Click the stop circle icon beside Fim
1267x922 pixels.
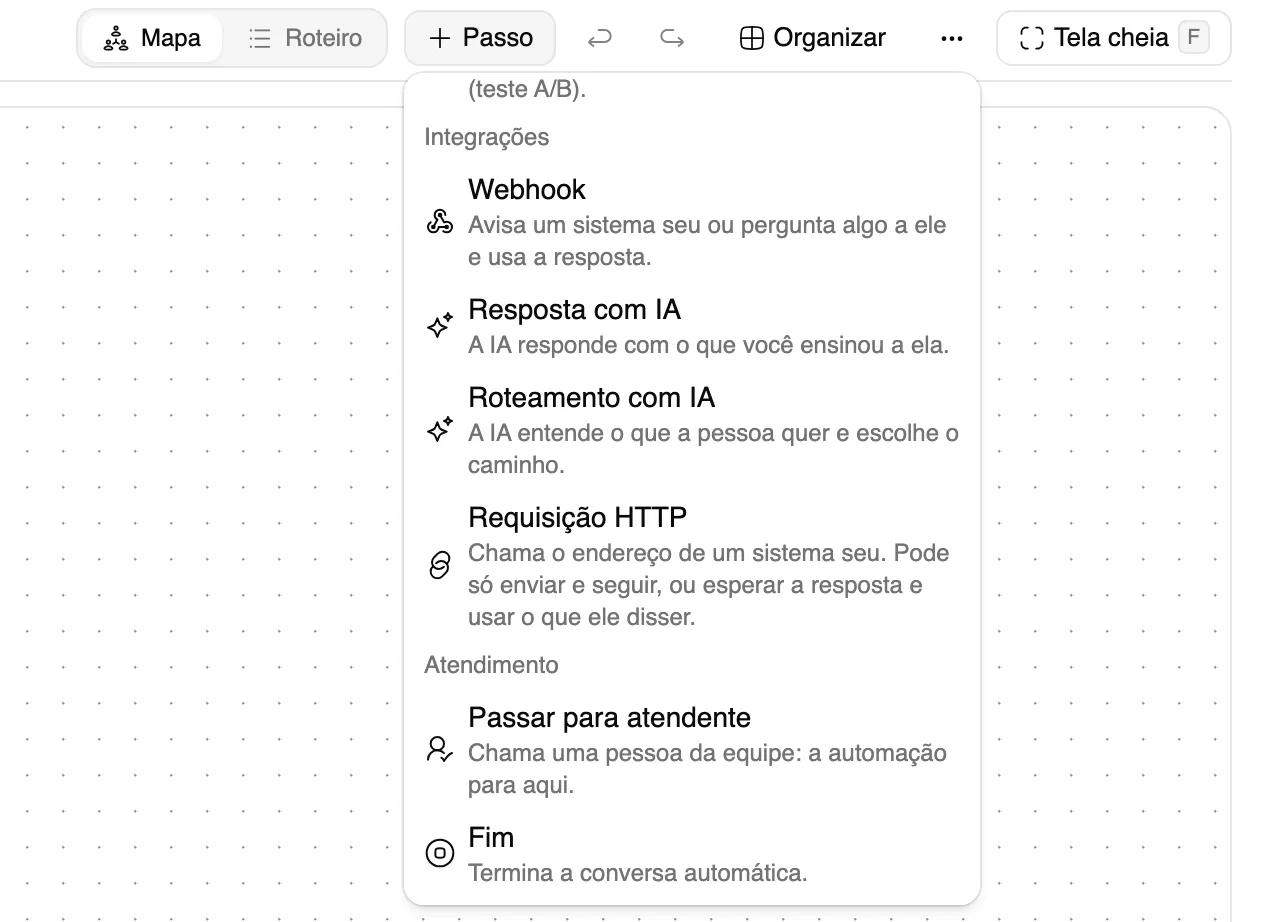click(440, 854)
